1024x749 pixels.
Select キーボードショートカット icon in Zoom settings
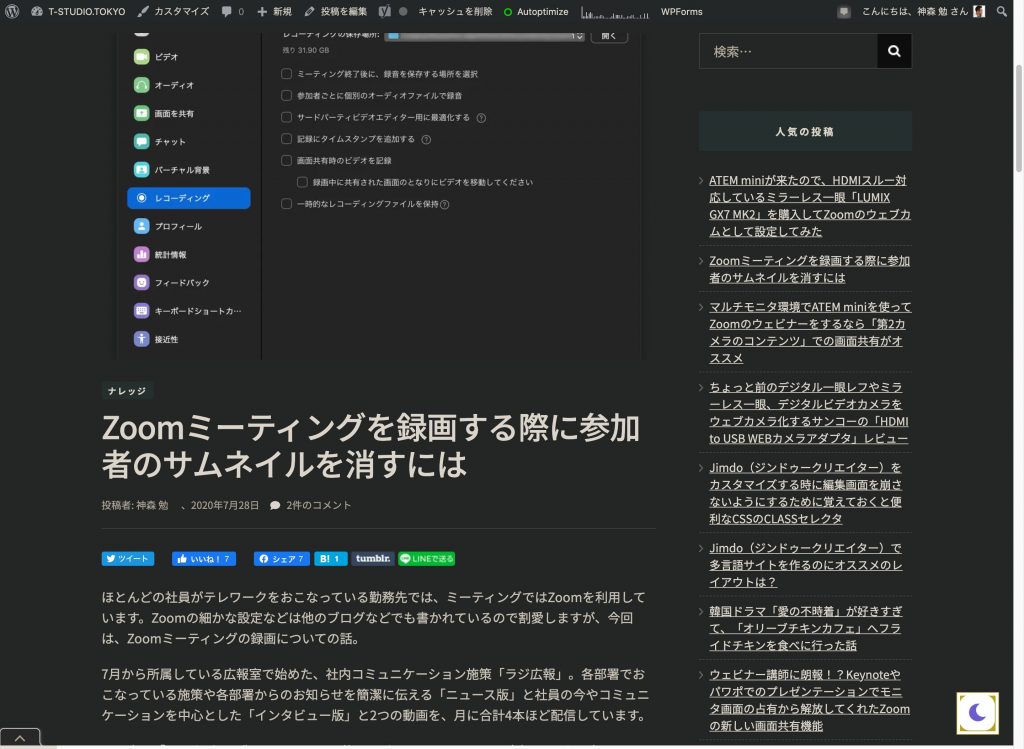tap(142, 311)
